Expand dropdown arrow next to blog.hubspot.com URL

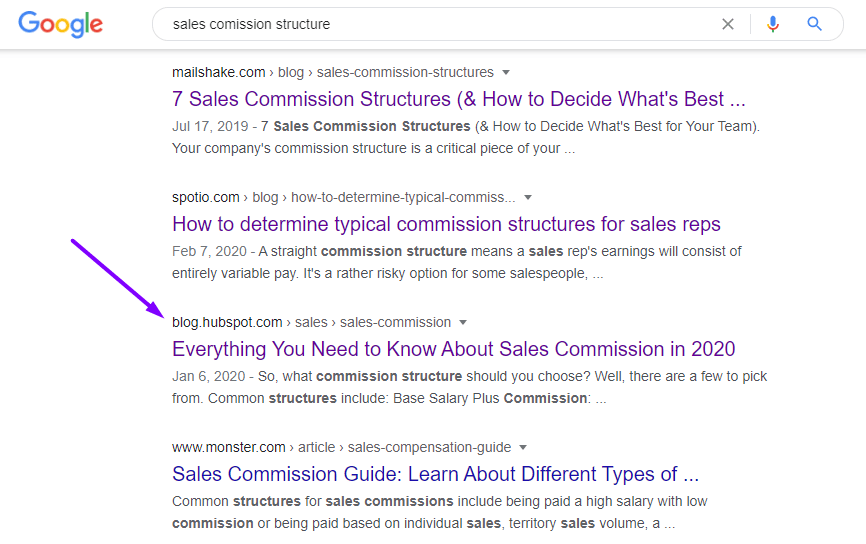(463, 323)
